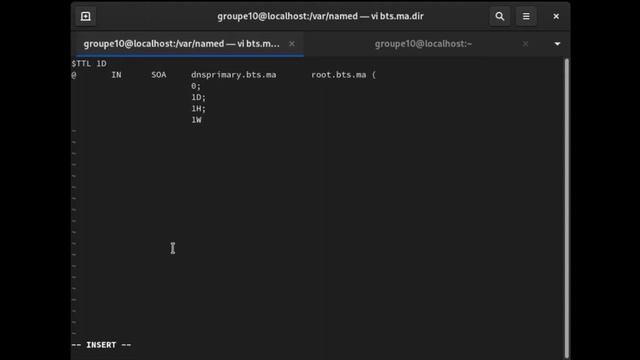The width and height of the screenshot is (640, 360).
Task: Open the terminal search tool
Action: (500, 16)
